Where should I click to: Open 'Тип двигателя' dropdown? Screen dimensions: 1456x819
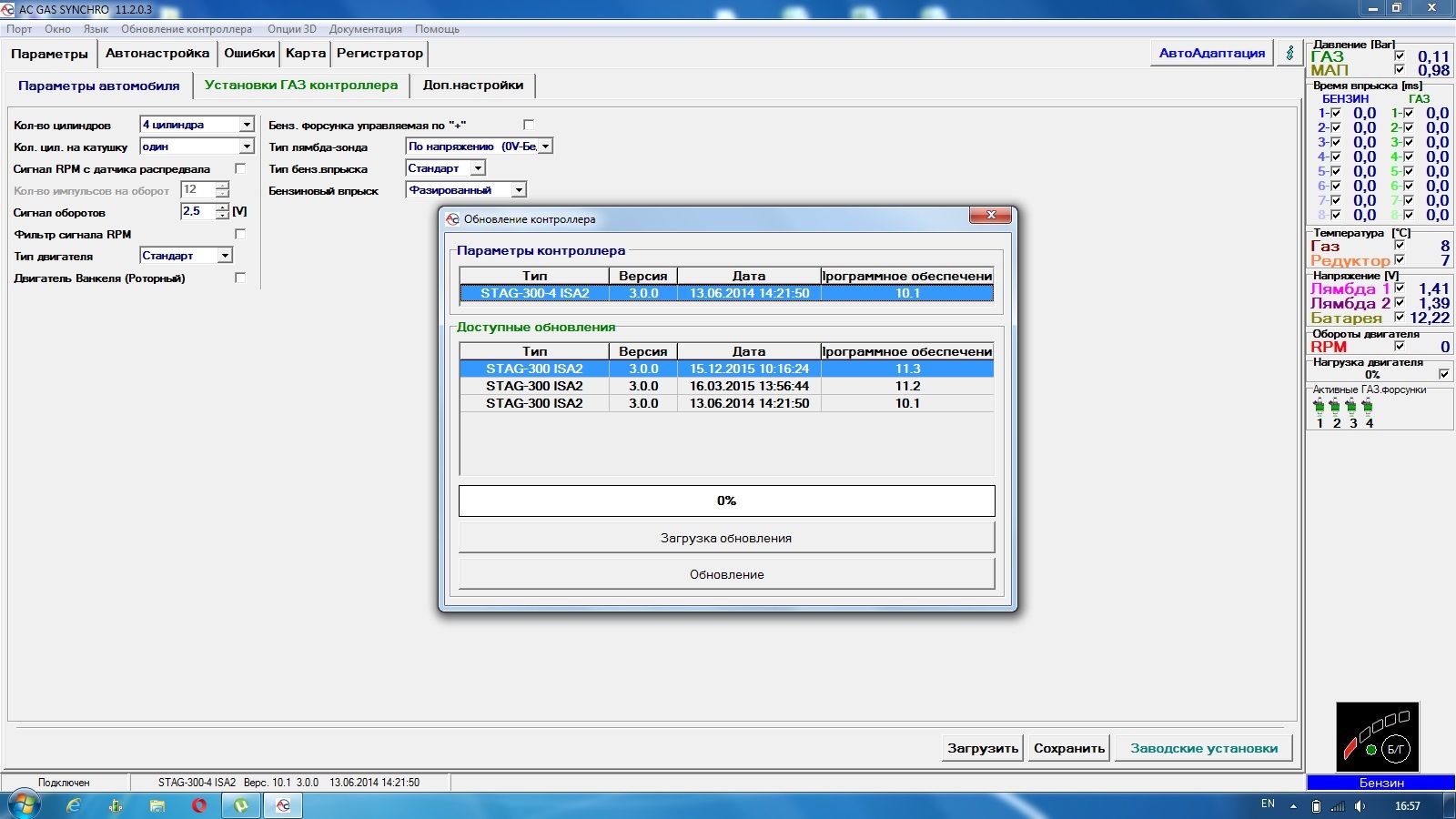point(225,256)
